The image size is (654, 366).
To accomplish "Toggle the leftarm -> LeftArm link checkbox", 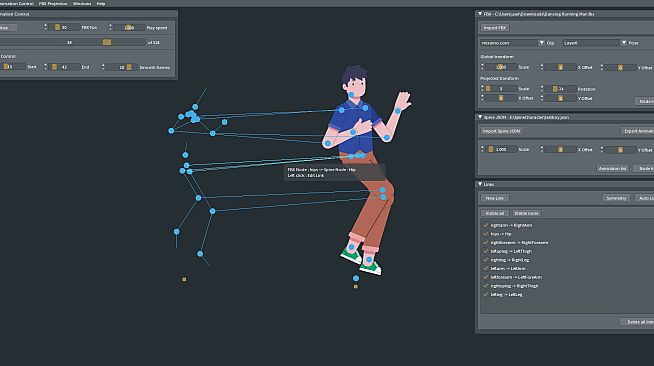I will [485, 268].
